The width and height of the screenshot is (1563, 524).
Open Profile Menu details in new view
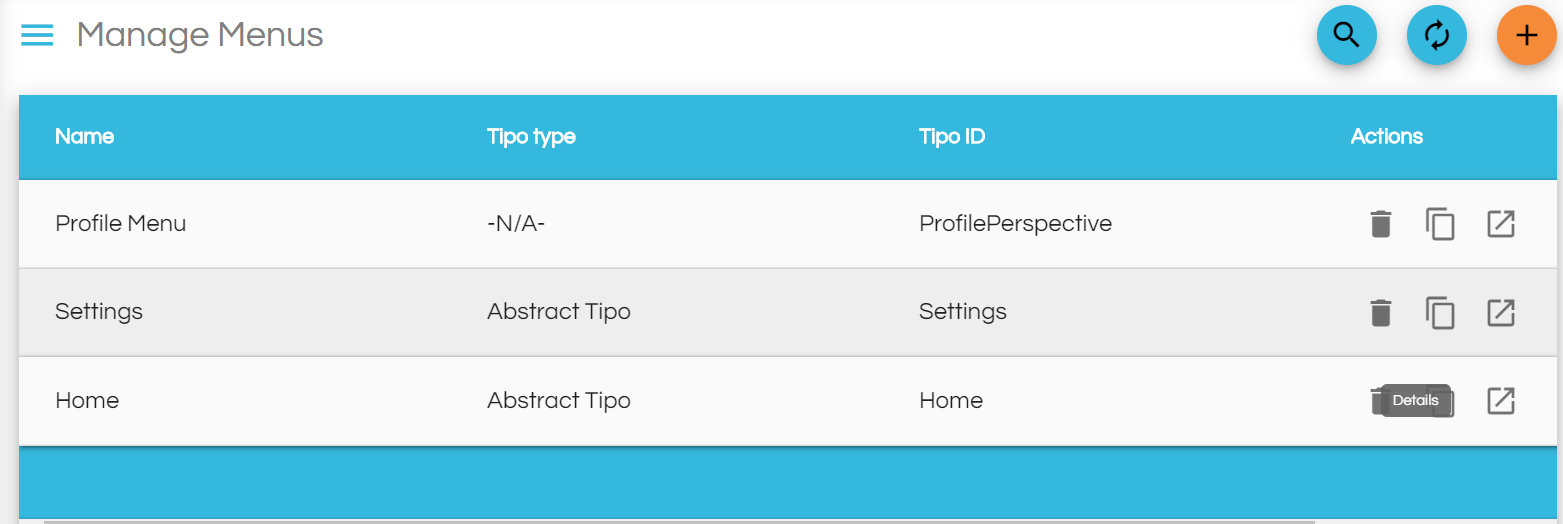[1501, 224]
